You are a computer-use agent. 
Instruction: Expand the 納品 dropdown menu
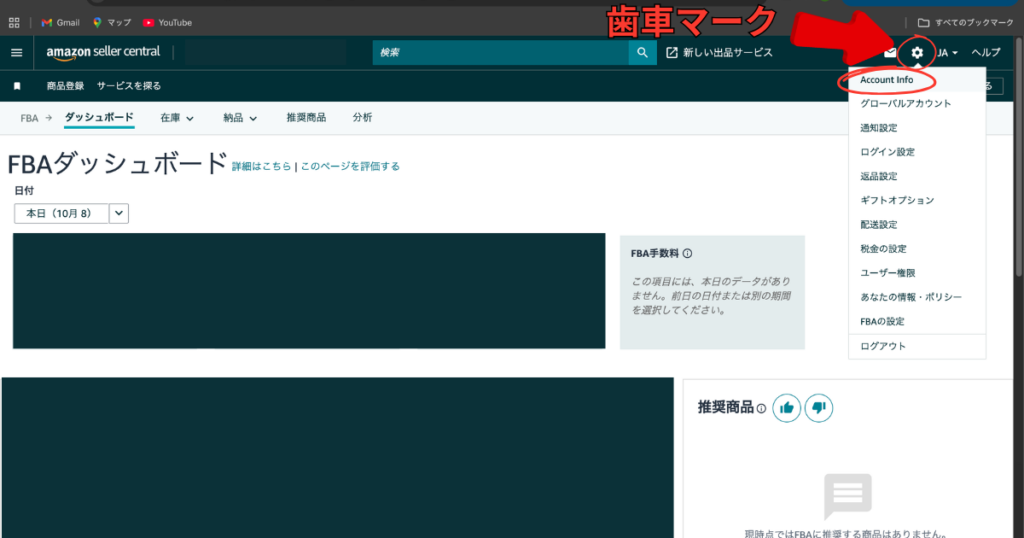[240, 118]
